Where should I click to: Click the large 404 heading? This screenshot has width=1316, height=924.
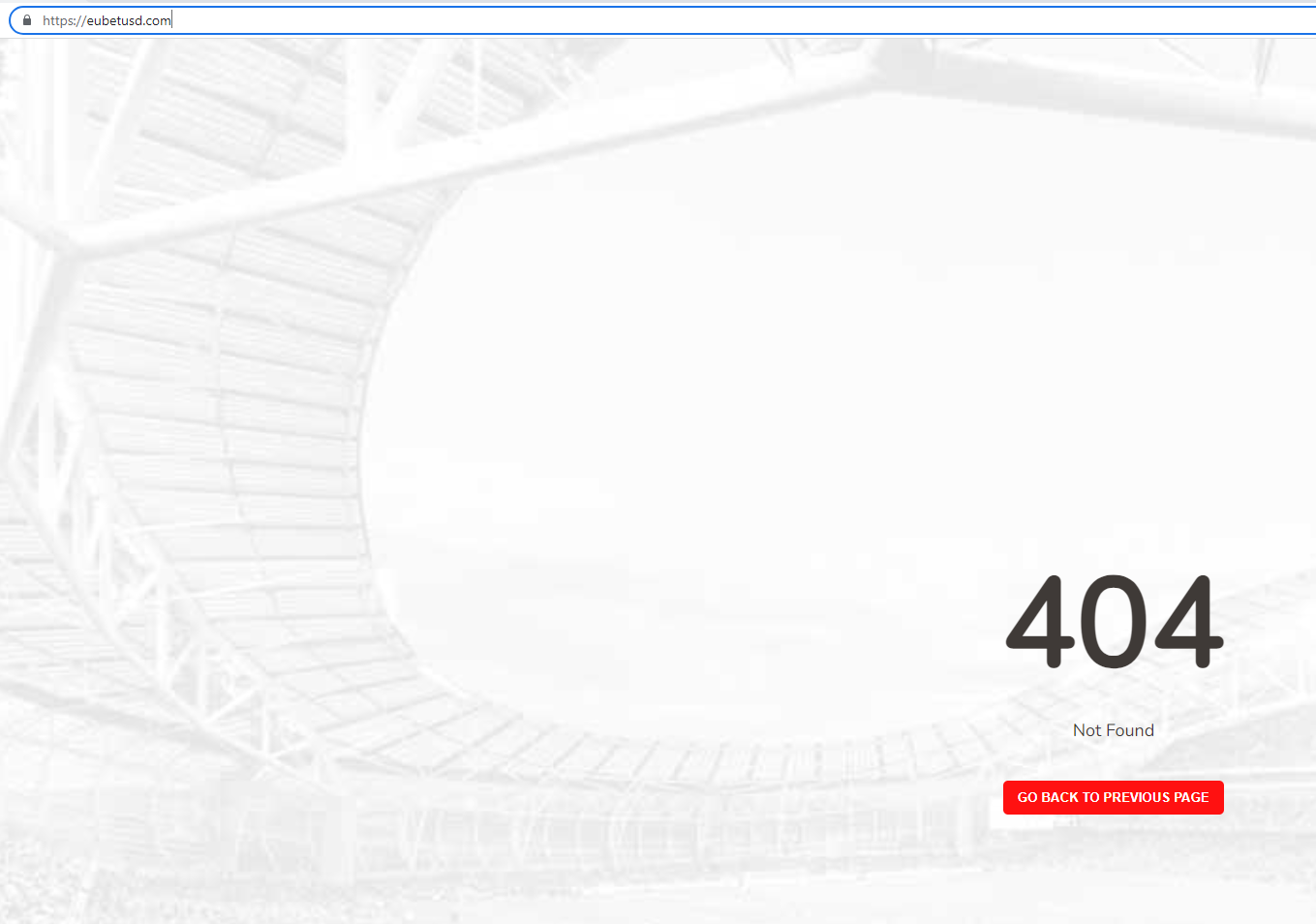(x=1114, y=622)
